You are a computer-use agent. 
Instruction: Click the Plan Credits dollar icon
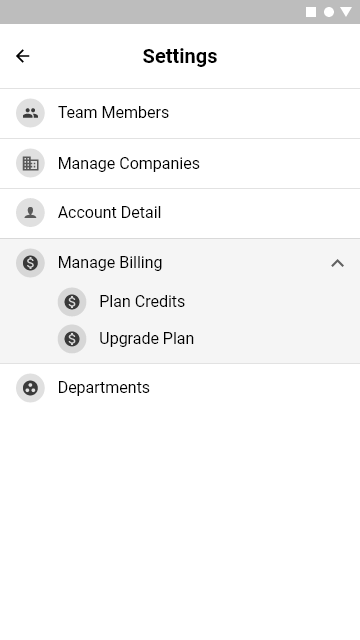(x=72, y=302)
